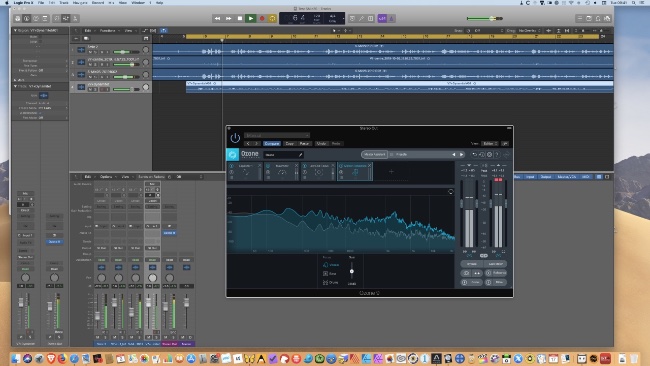Viewport: 650px width, 366px height.
Task: Open the Tracks area Functions menu
Action: (x=107, y=31)
